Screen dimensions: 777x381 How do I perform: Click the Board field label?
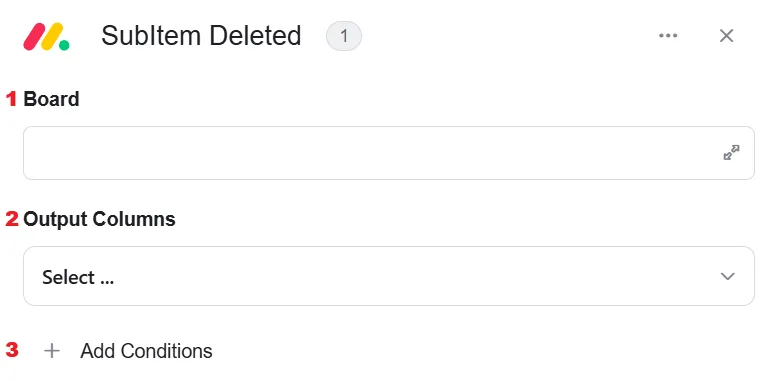52,99
